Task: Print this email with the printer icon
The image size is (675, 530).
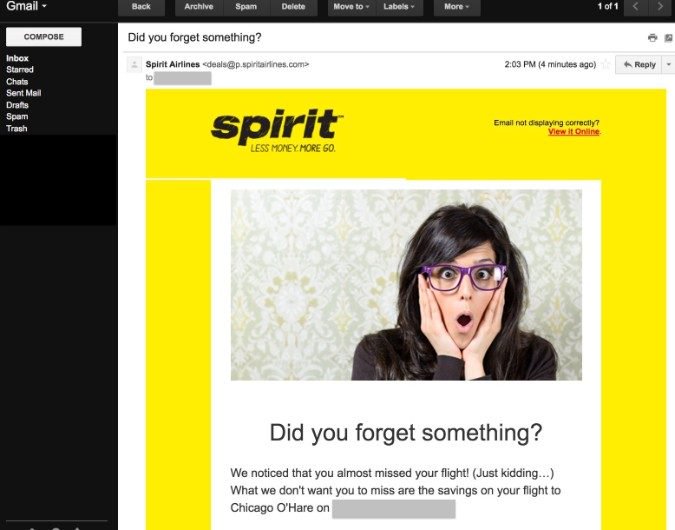Action: 652,38
